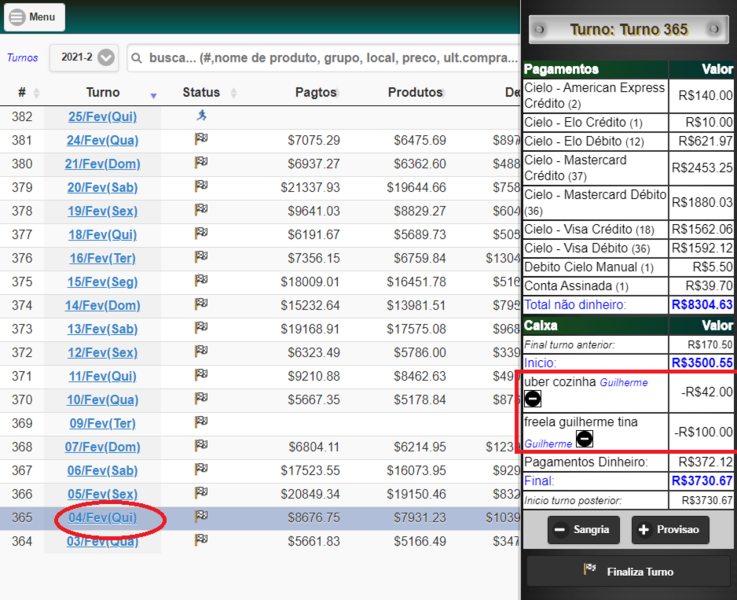The width and height of the screenshot is (737, 600).
Task: Click the Finaliza Turno button
Action: tap(628, 571)
